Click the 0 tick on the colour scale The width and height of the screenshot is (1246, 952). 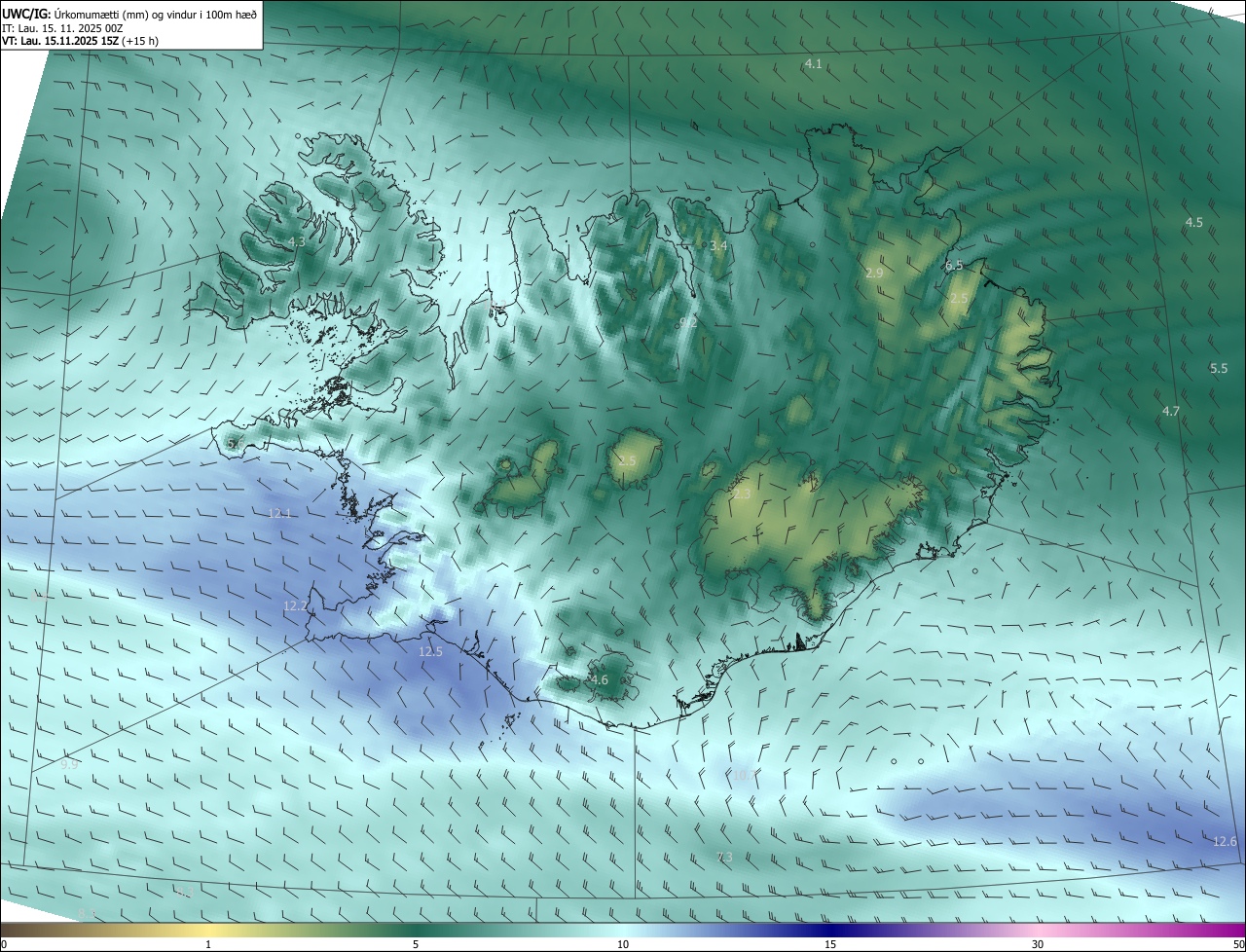click(x=4, y=944)
